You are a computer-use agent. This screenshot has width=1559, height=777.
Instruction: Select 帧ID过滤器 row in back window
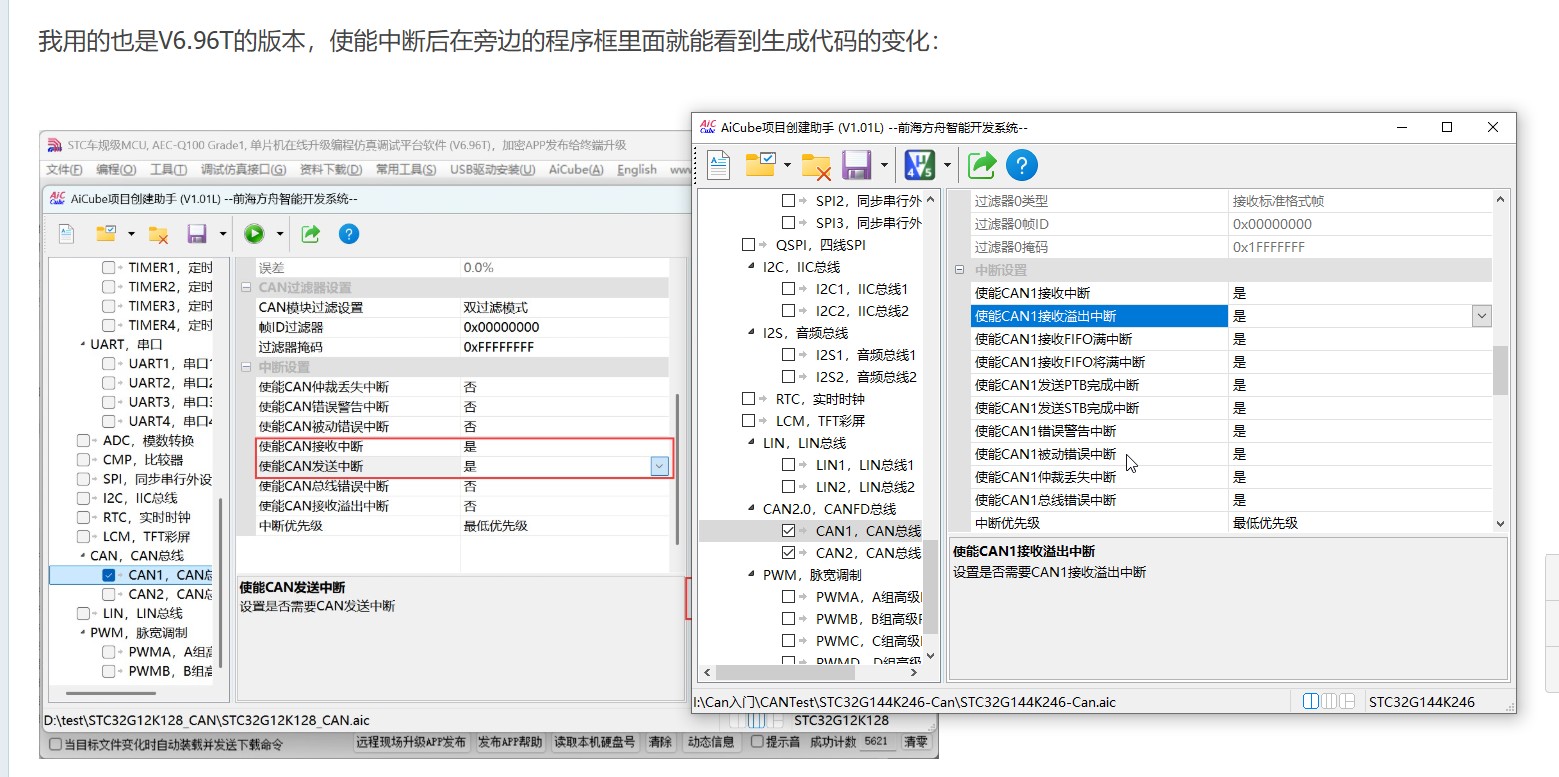[463, 327]
